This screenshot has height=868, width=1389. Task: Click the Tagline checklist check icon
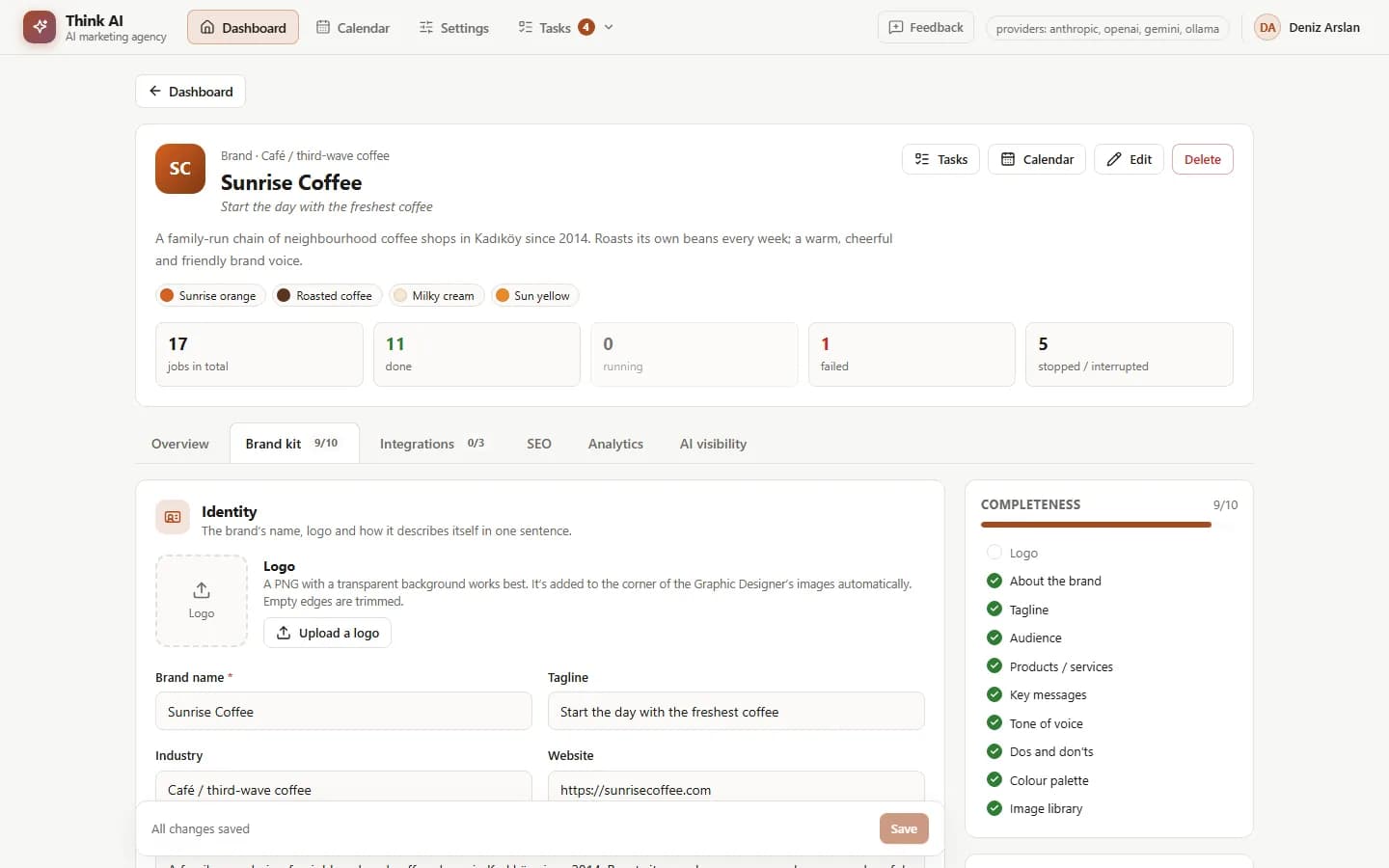tap(994, 609)
